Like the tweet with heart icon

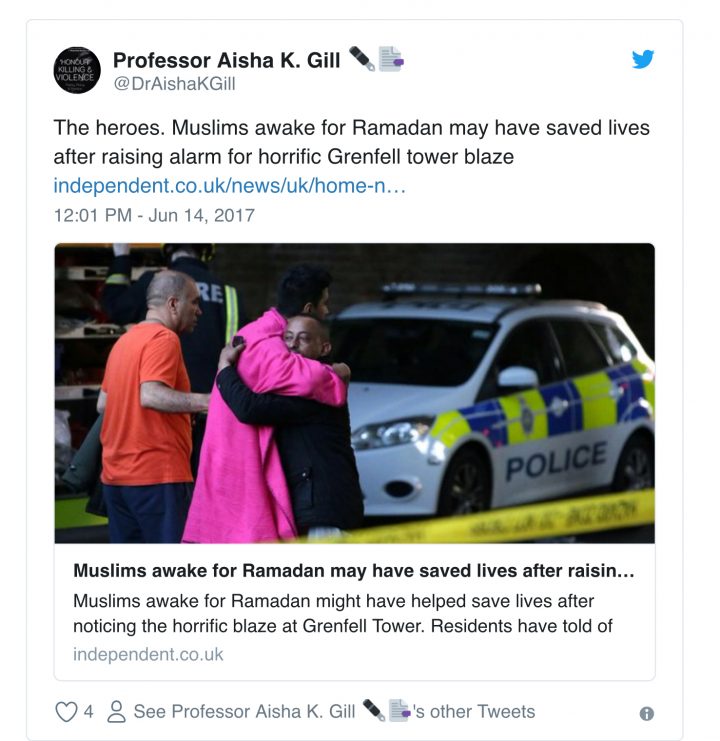click(66, 711)
